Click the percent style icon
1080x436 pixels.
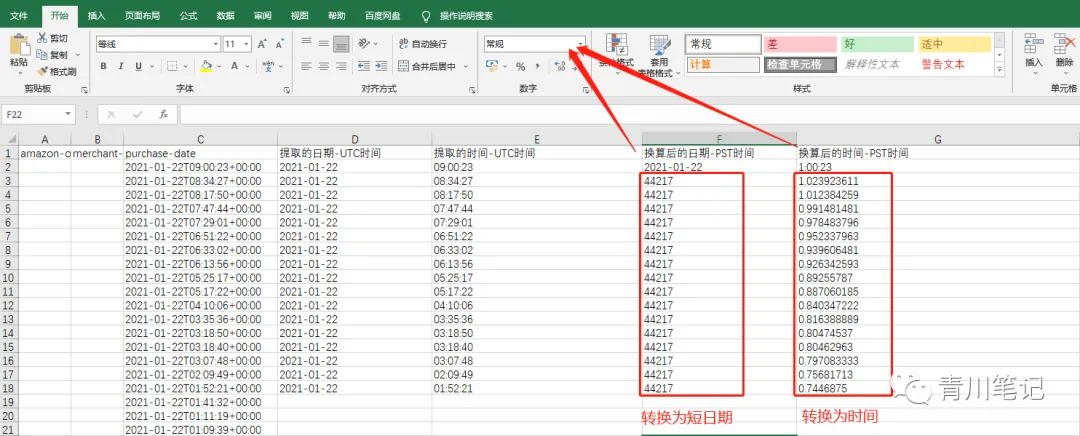click(521, 67)
